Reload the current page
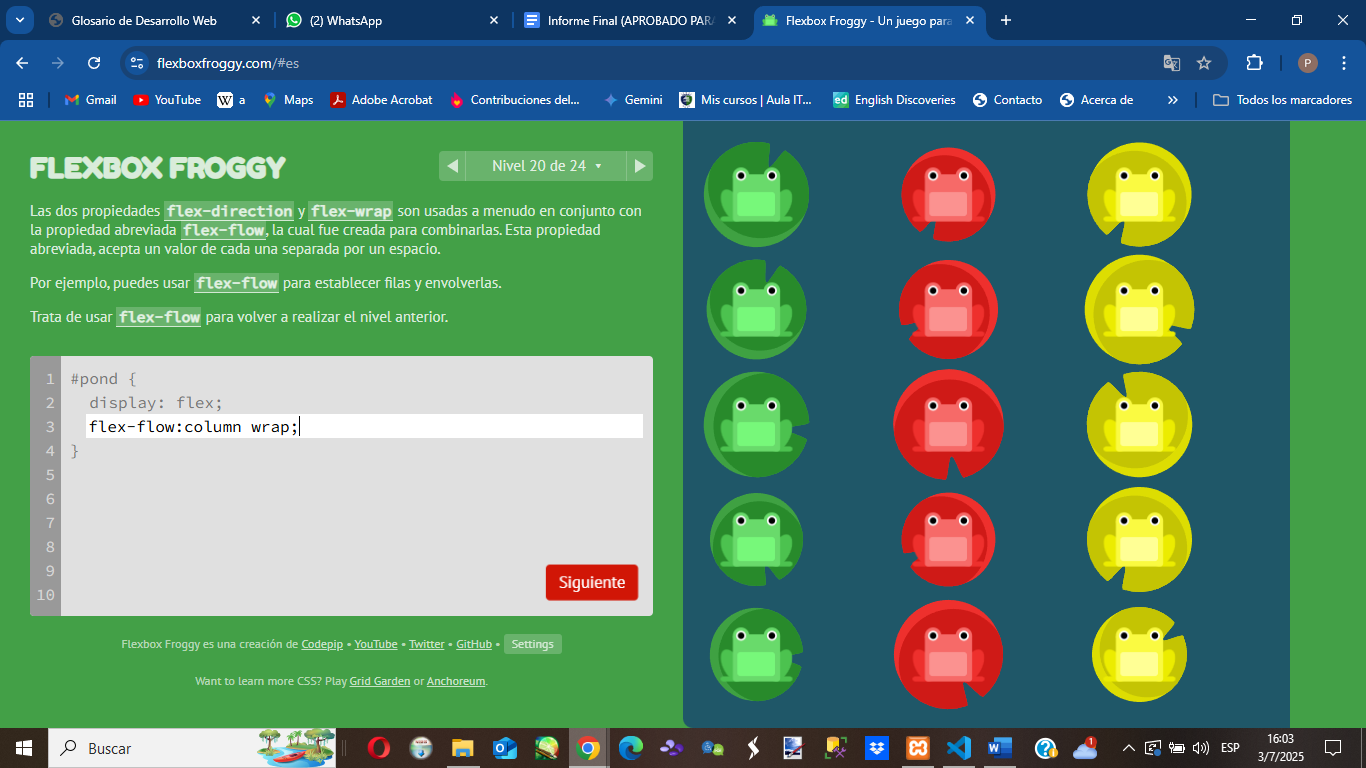1366x768 pixels. point(94,63)
